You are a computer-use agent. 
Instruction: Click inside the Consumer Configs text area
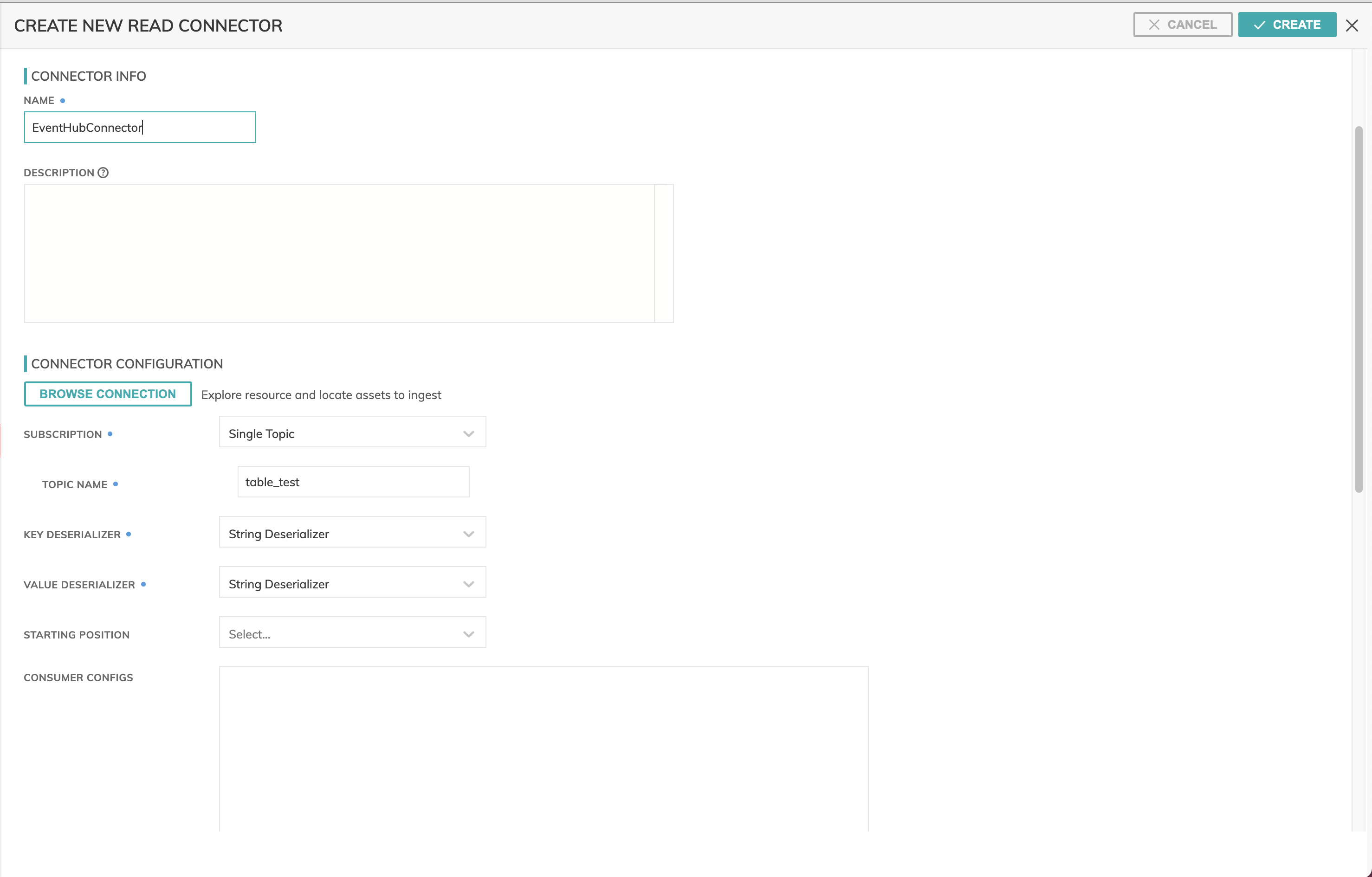pyautogui.click(x=543, y=749)
